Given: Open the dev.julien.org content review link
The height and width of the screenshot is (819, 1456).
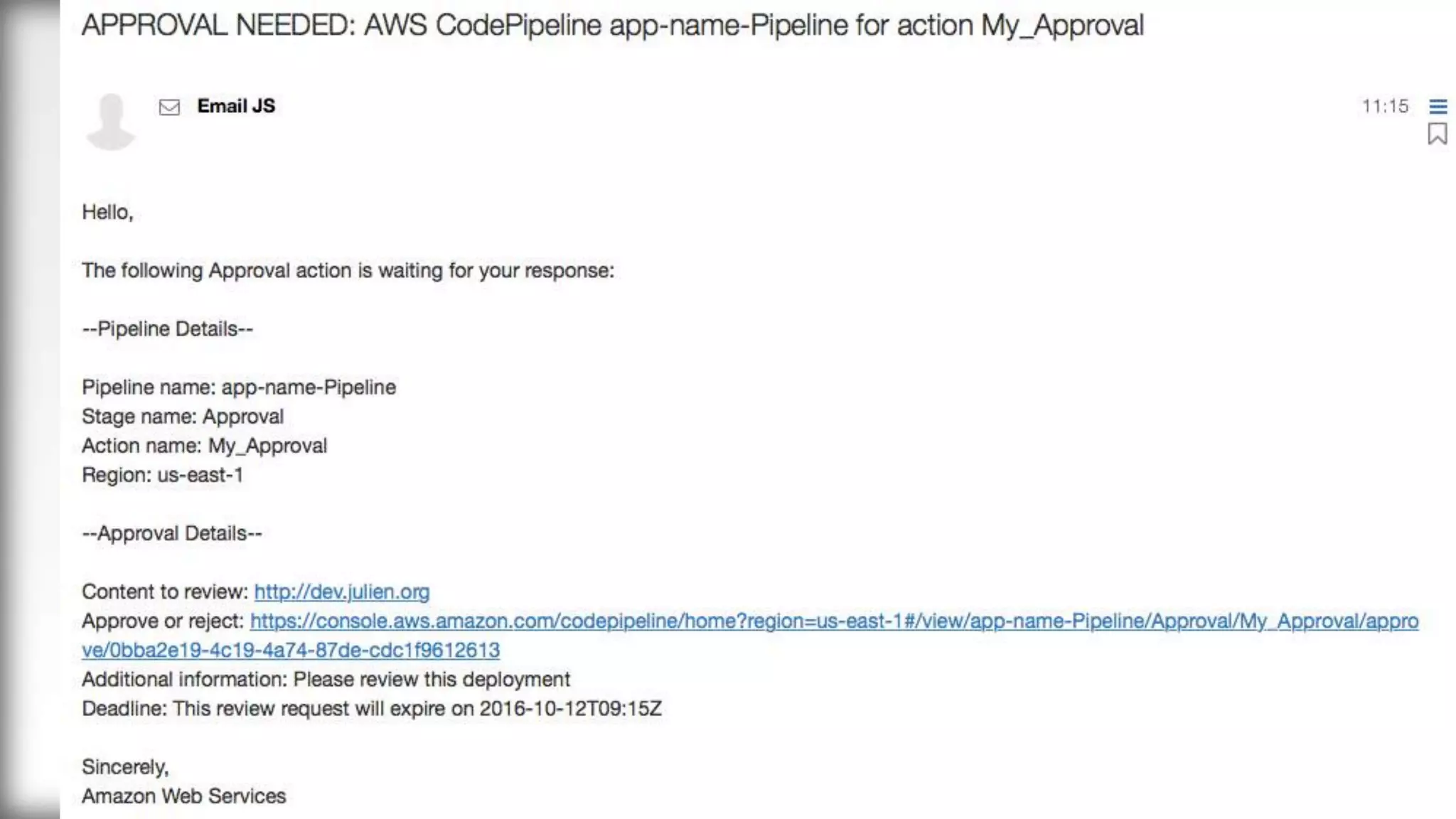Looking at the screenshot, I should tap(341, 591).
